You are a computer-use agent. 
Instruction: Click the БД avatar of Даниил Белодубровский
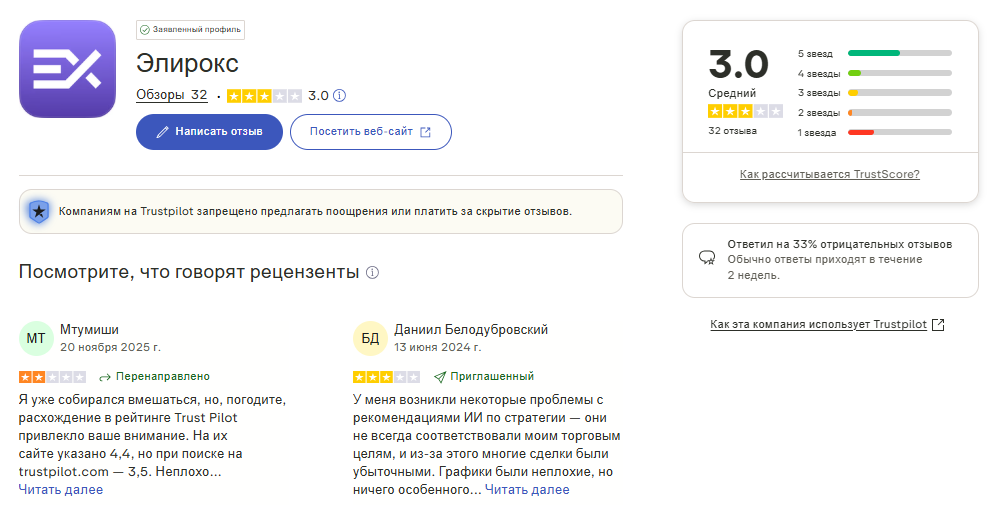pyautogui.click(x=369, y=338)
